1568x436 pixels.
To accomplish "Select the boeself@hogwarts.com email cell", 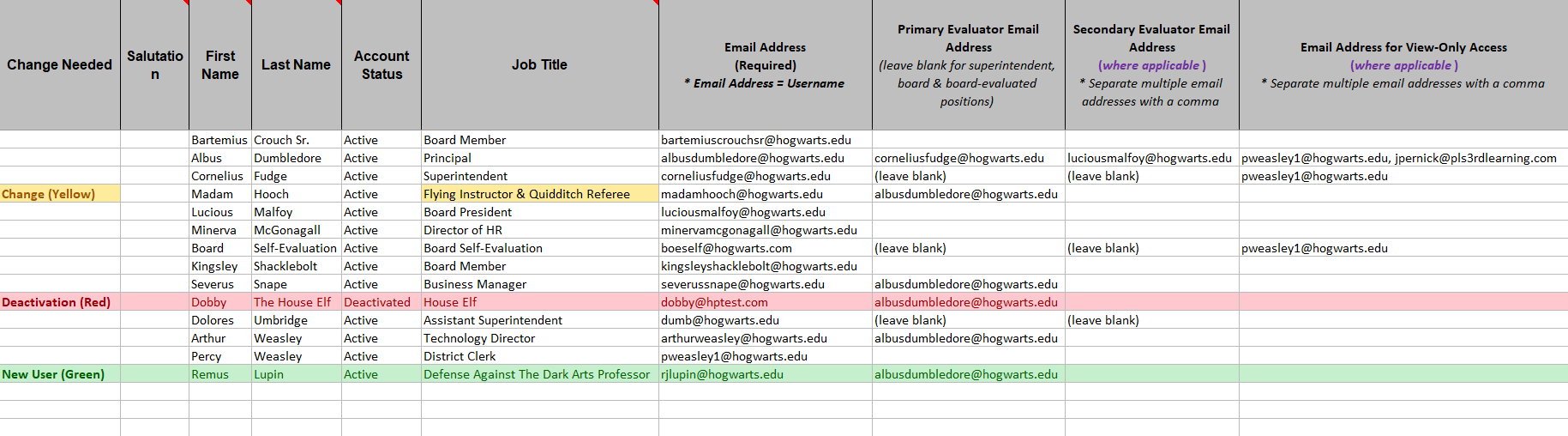I will click(x=726, y=248).
